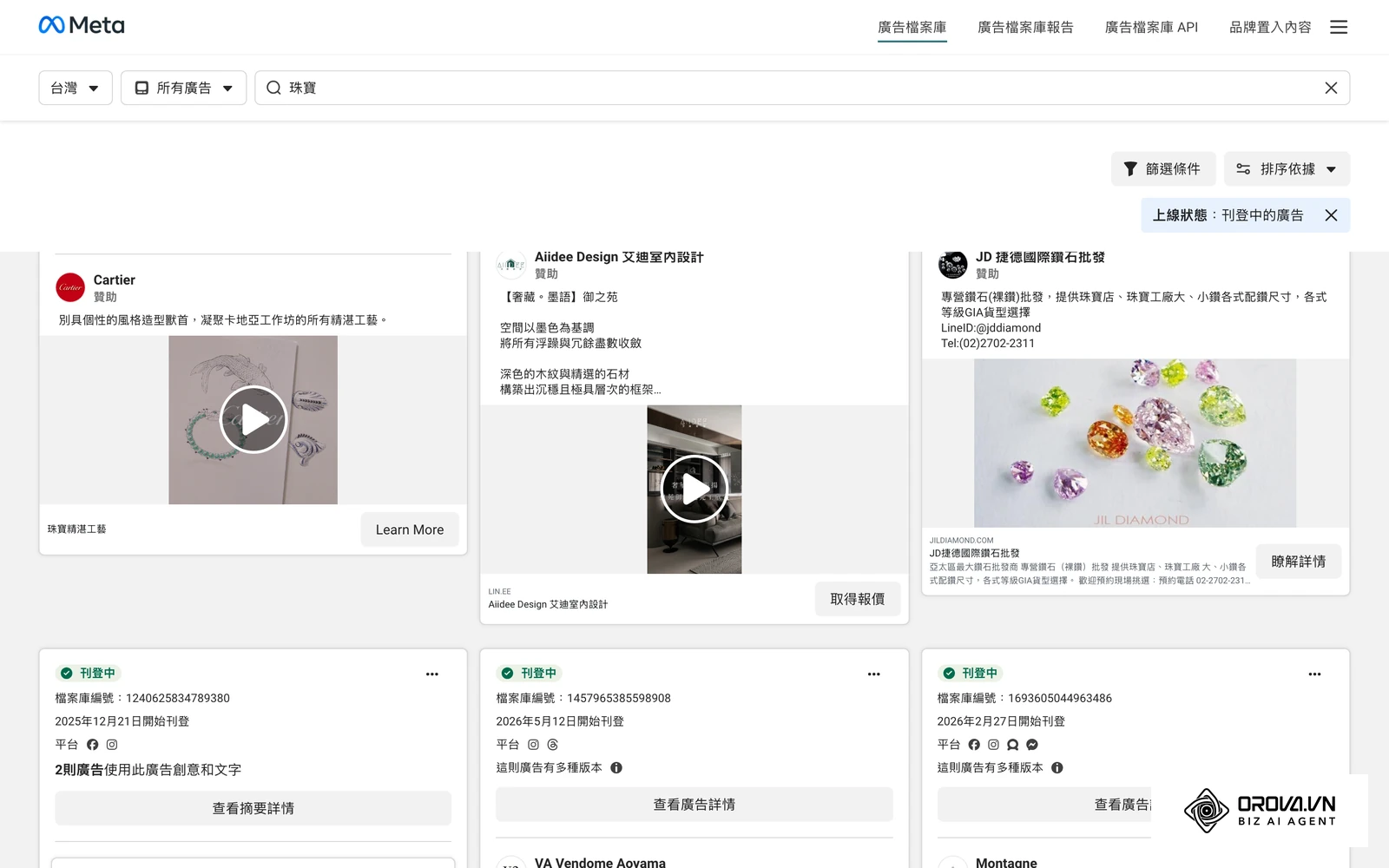Click the Meta logo
Image resolution: width=1389 pixels, height=868 pixels.
point(82,25)
